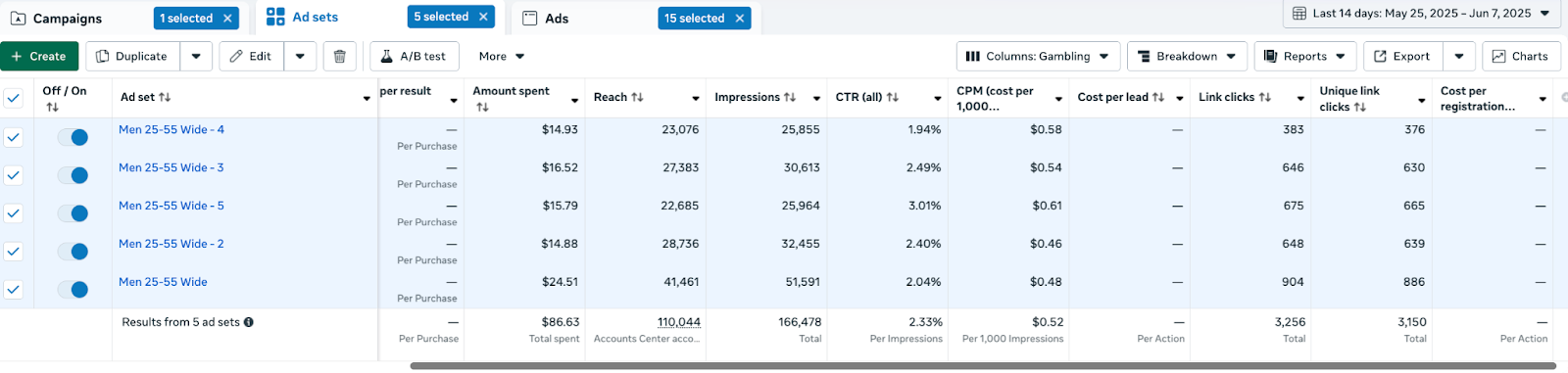
Task: Click the Duplicate button
Action: (132, 57)
